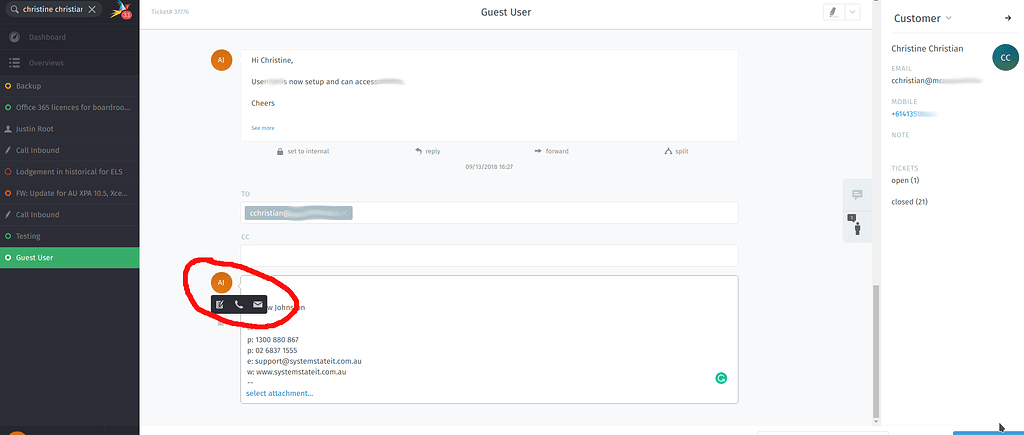Screen dimensions: 1024x435
Task: Select the active Guest User ticket tab
Action: click(69, 257)
